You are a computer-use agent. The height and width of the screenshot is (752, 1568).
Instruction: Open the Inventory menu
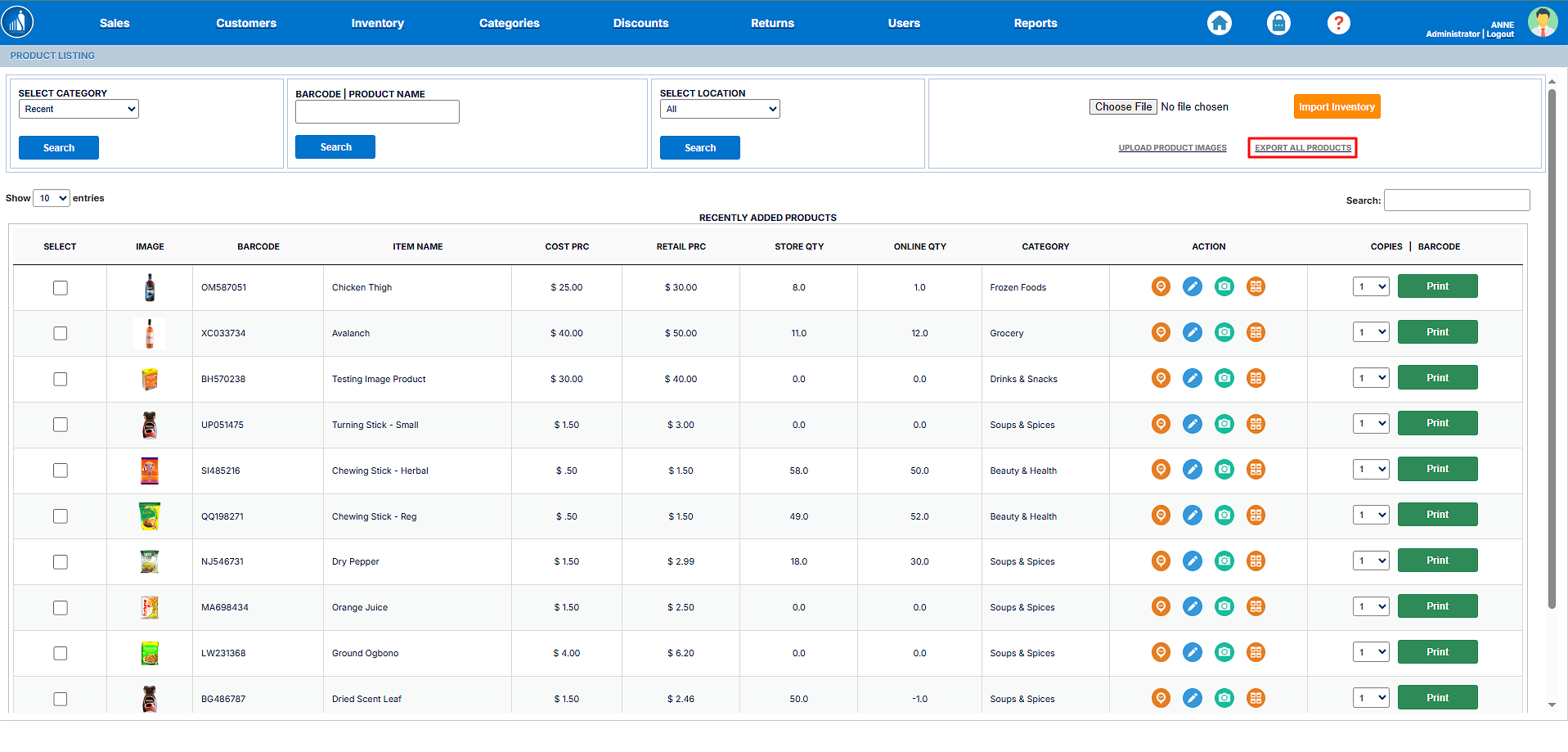(x=377, y=23)
